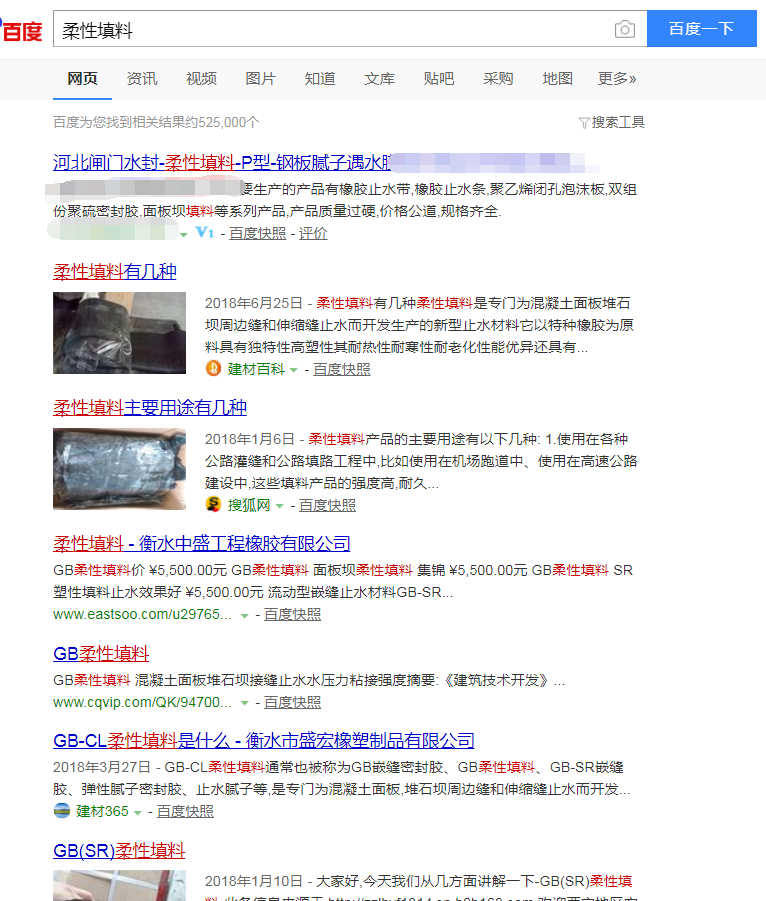The height and width of the screenshot is (901, 766).
Task: Open 百度快照 of the first ad result
Action: 257,233
